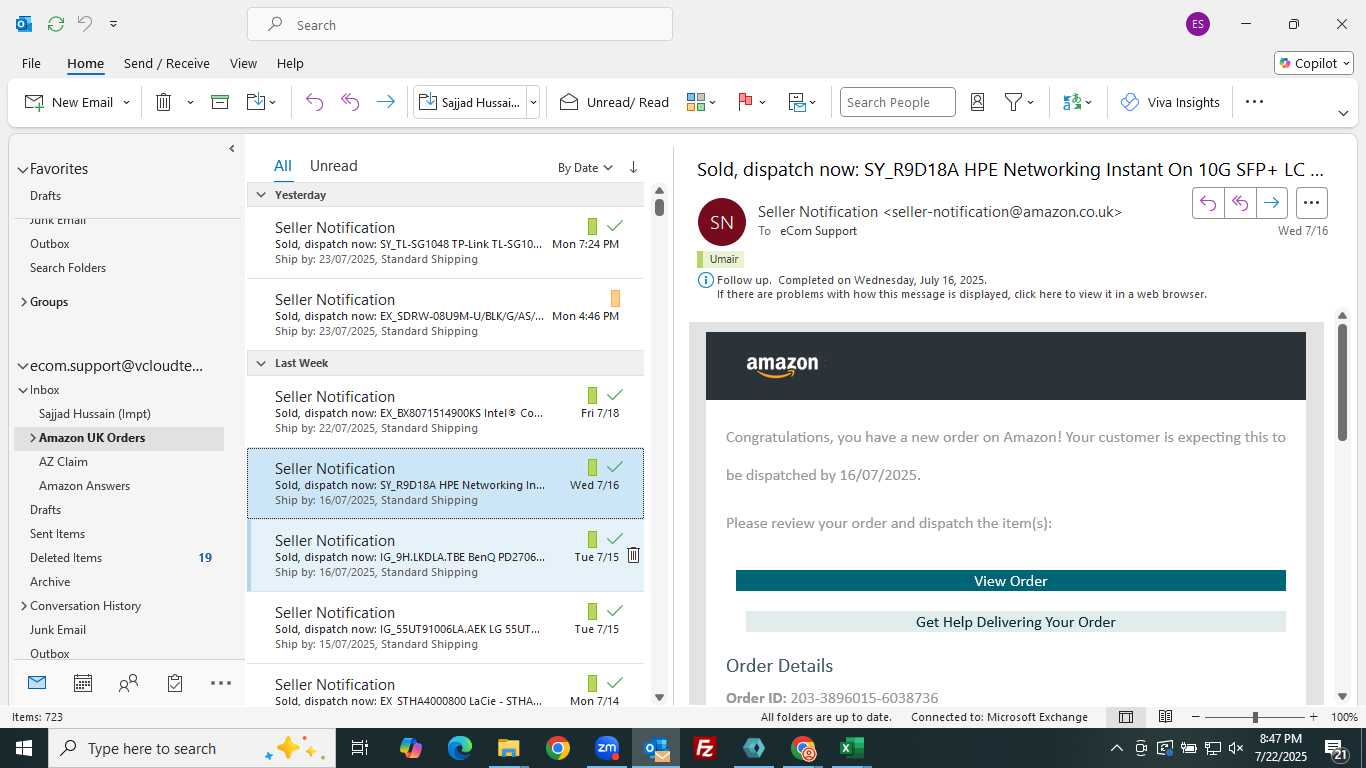The width and height of the screenshot is (1366, 768).
Task: Open the By Date sort dropdown
Action: coord(585,168)
